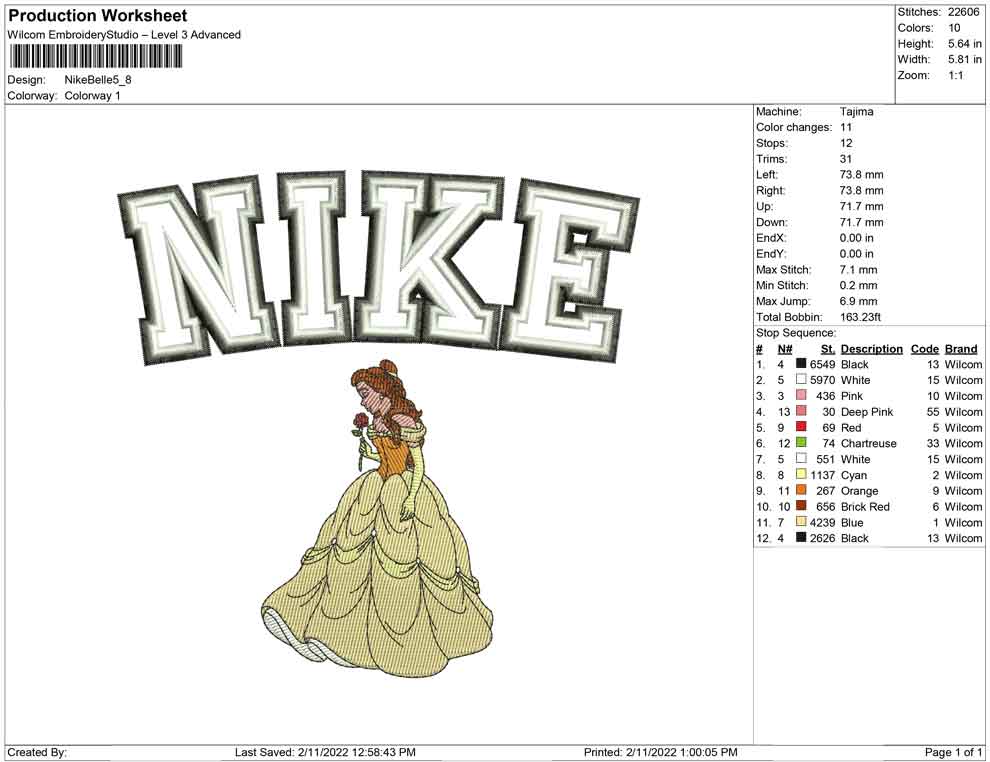Choose the Brick Red swatch
This screenshot has height=762, width=990.
(x=801, y=506)
